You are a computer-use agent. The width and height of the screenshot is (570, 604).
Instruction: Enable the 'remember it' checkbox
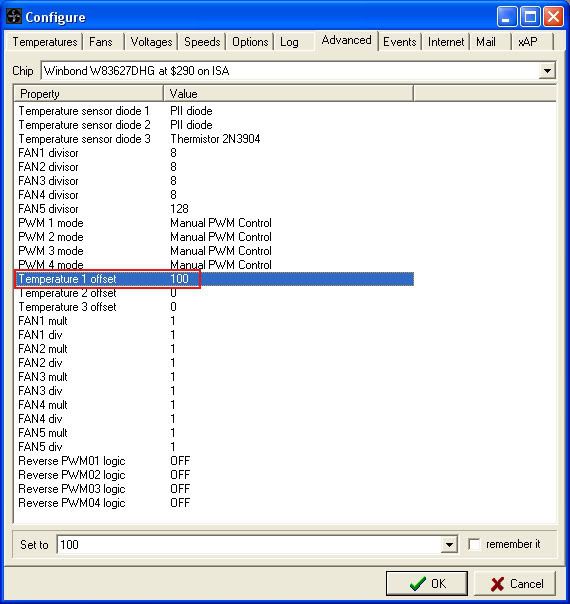tap(474, 544)
